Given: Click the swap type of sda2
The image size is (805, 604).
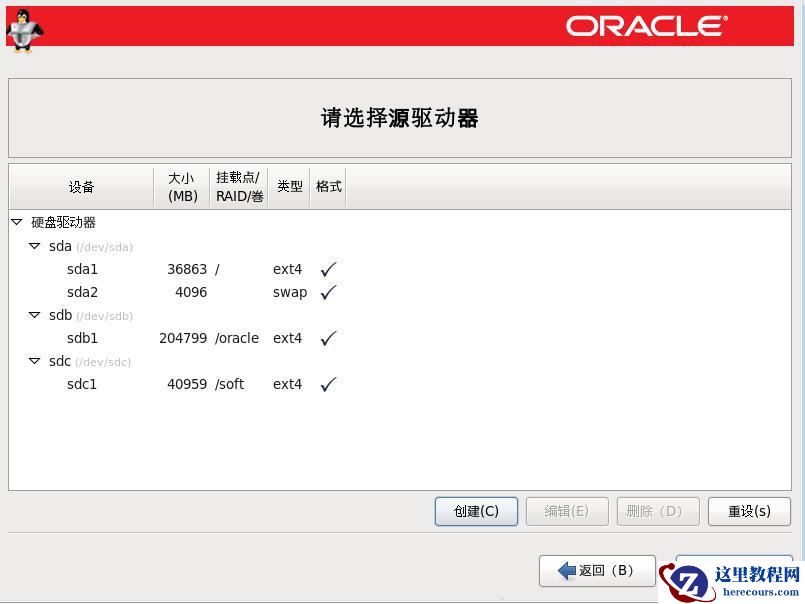Looking at the screenshot, I should [x=290, y=293].
